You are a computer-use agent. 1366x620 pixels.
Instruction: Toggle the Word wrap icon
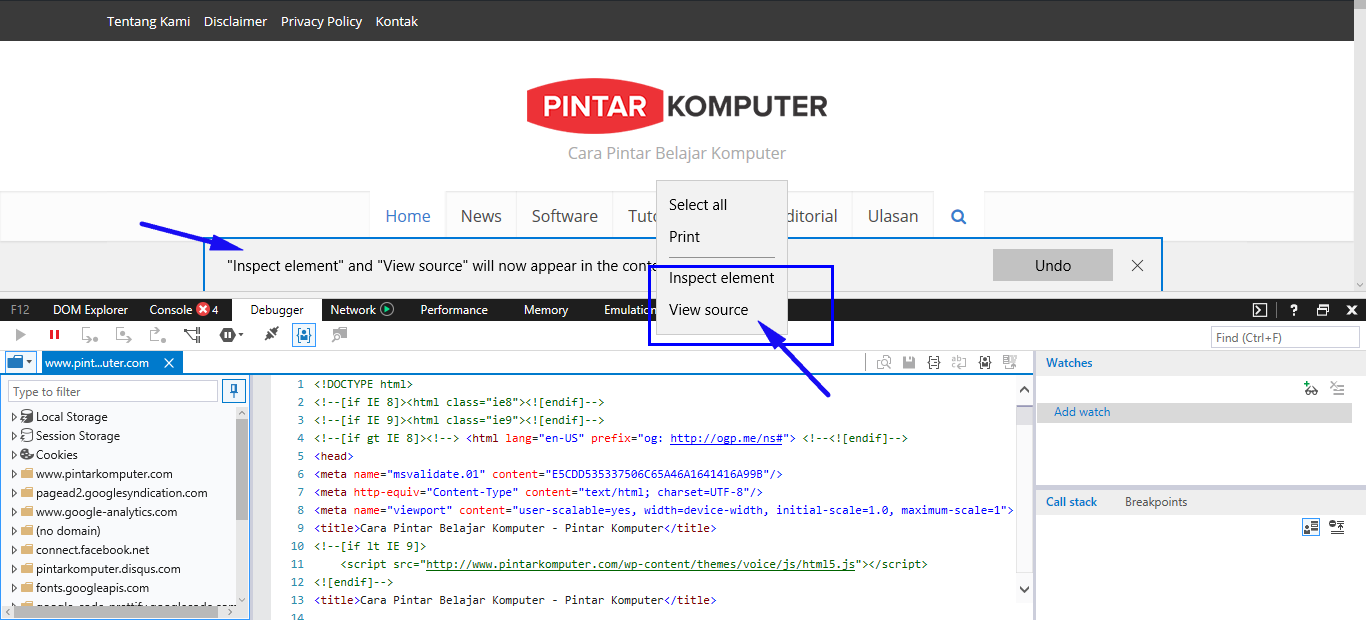click(x=959, y=363)
